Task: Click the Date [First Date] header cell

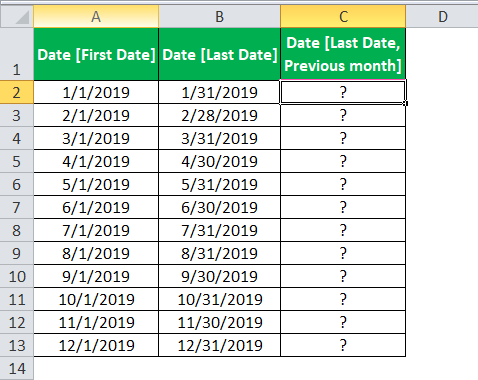Action: click(x=96, y=54)
